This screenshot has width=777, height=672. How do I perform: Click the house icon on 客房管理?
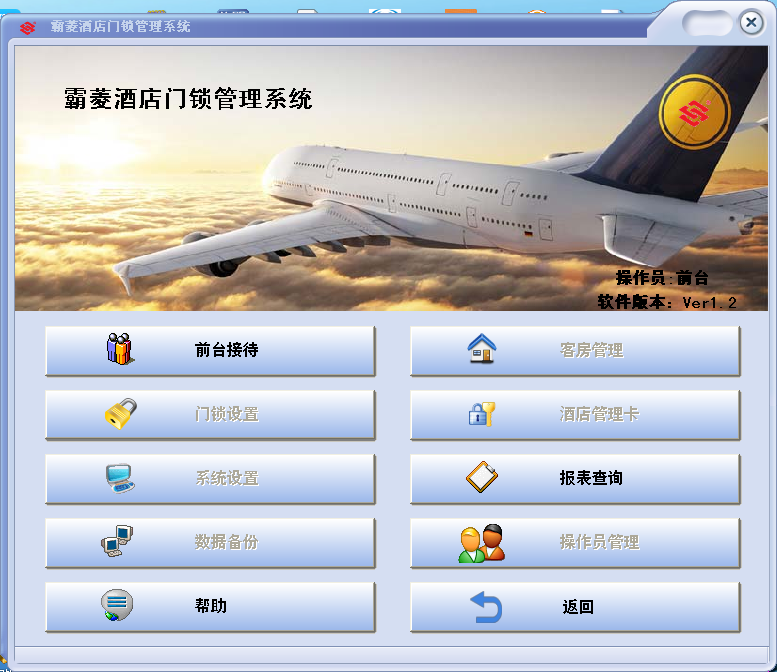pyautogui.click(x=482, y=348)
